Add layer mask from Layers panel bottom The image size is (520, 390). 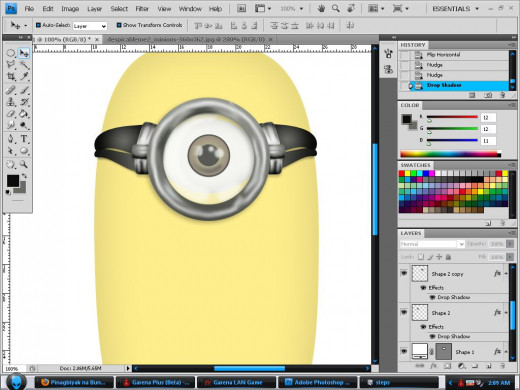point(447,366)
